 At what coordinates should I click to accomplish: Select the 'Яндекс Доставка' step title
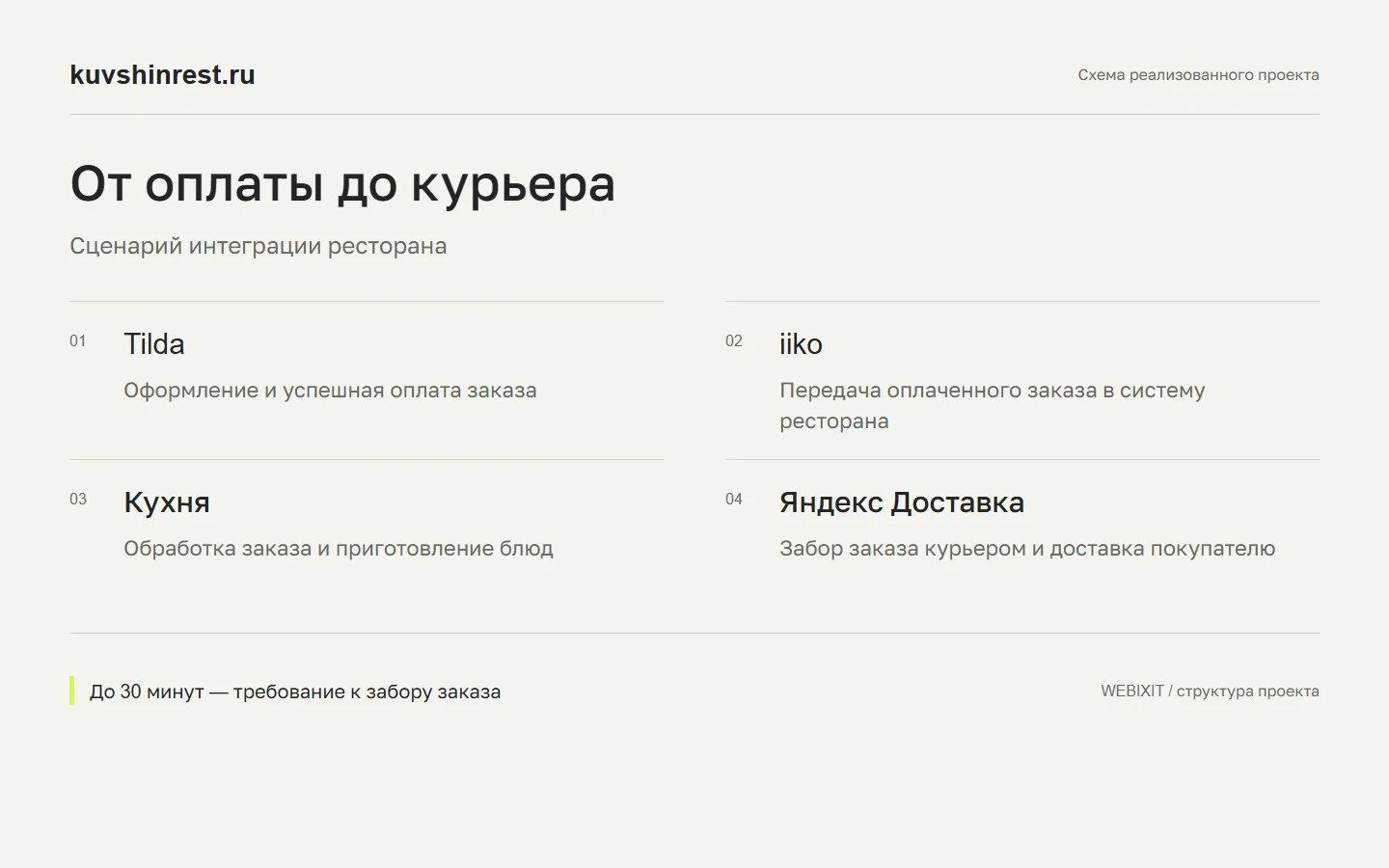pyautogui.click(x=902, y=502)
